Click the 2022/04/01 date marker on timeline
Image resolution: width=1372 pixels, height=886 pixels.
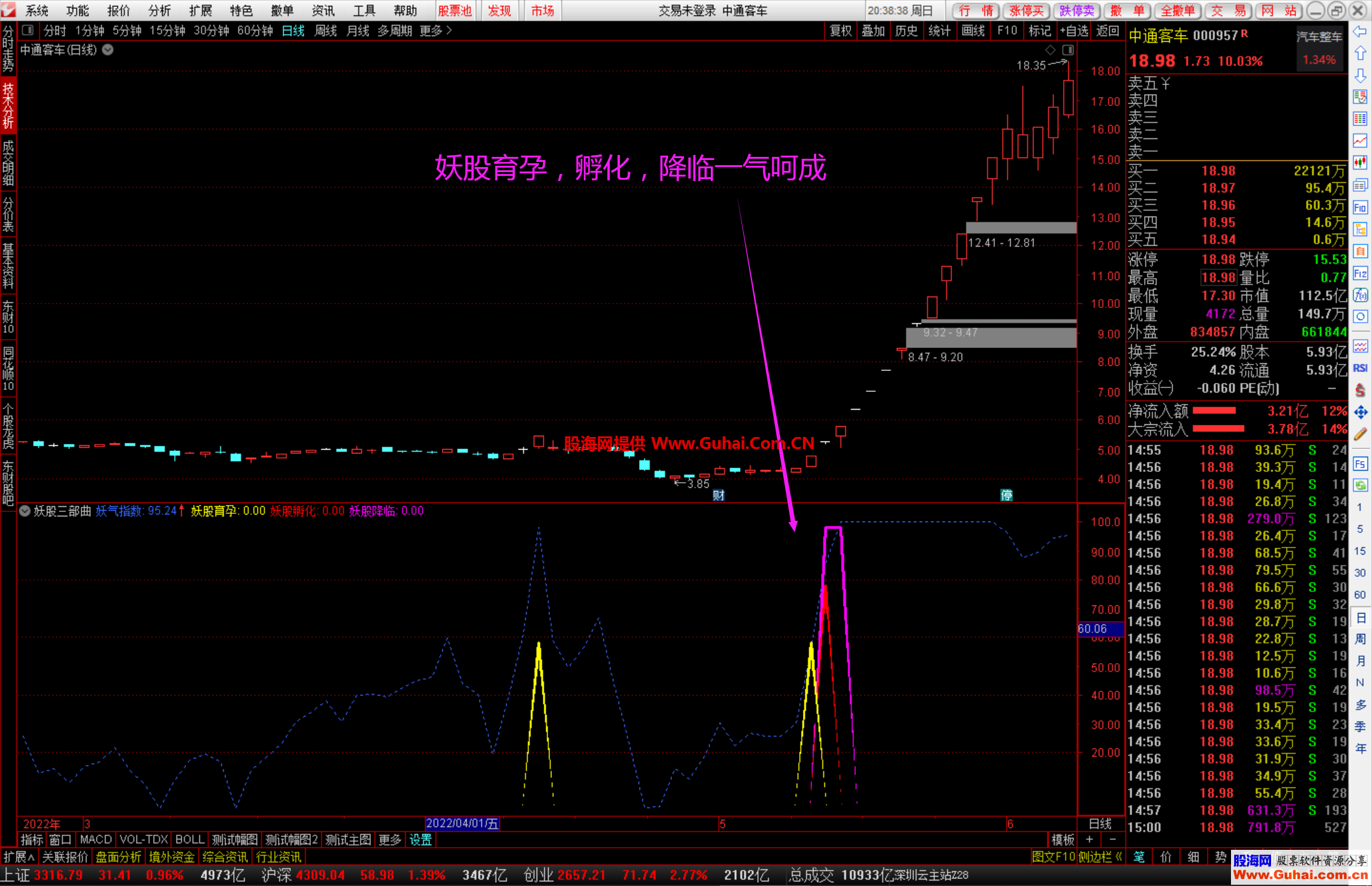tap(462, 823)
